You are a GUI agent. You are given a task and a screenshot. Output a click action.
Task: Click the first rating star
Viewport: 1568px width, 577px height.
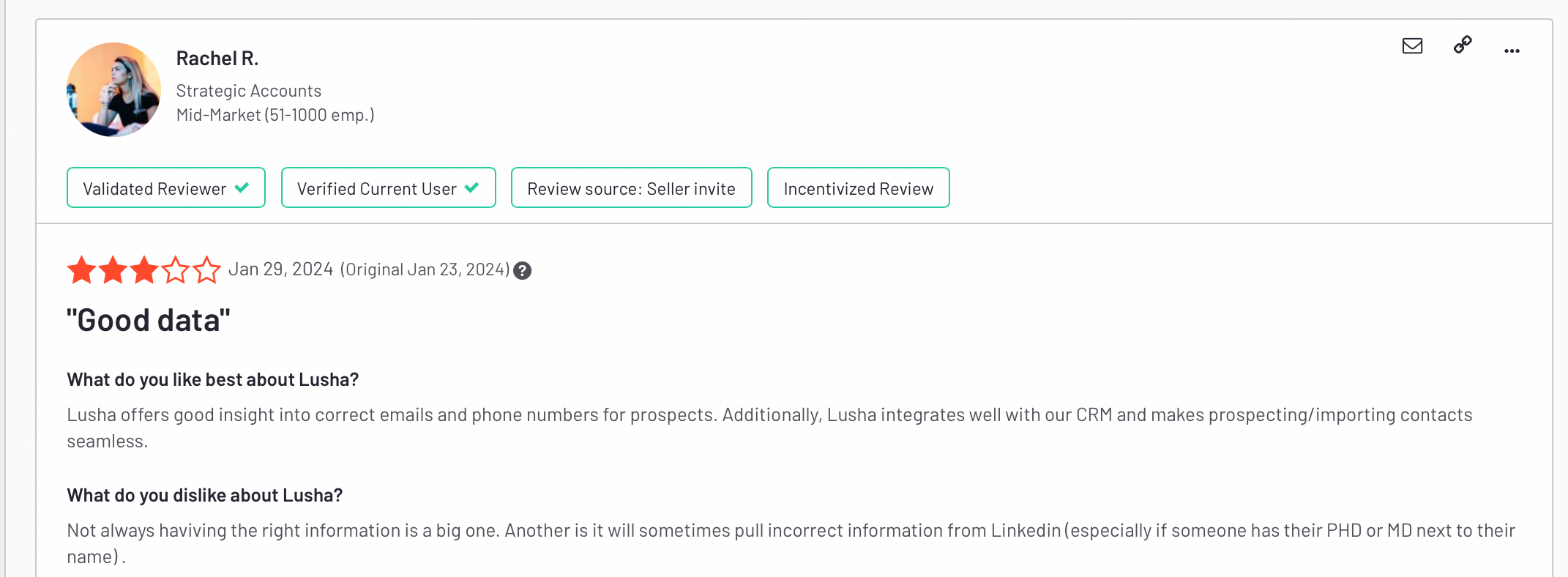(x=82, y=270)
